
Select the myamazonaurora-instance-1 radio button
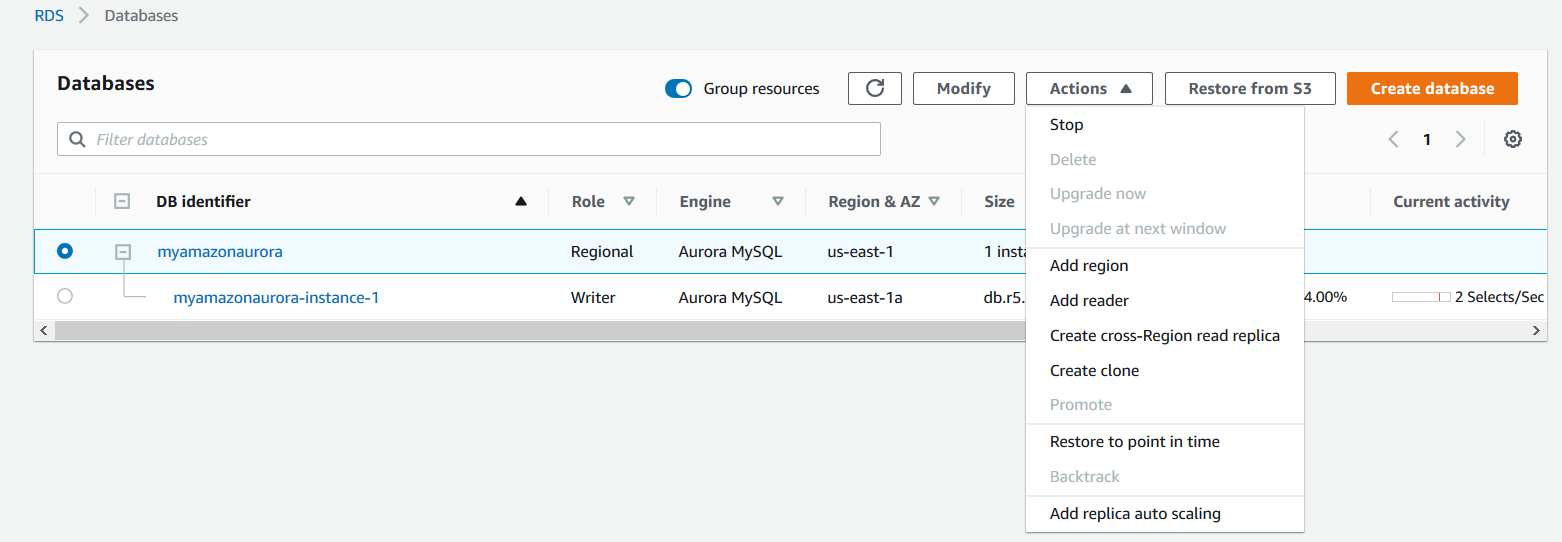65,296
